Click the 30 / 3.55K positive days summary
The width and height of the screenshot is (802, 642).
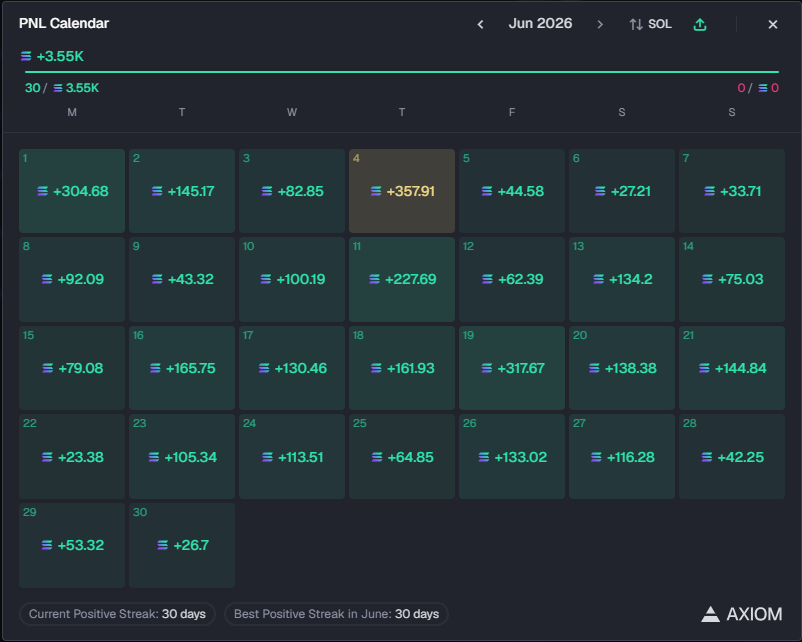click(x=62, y=88)
